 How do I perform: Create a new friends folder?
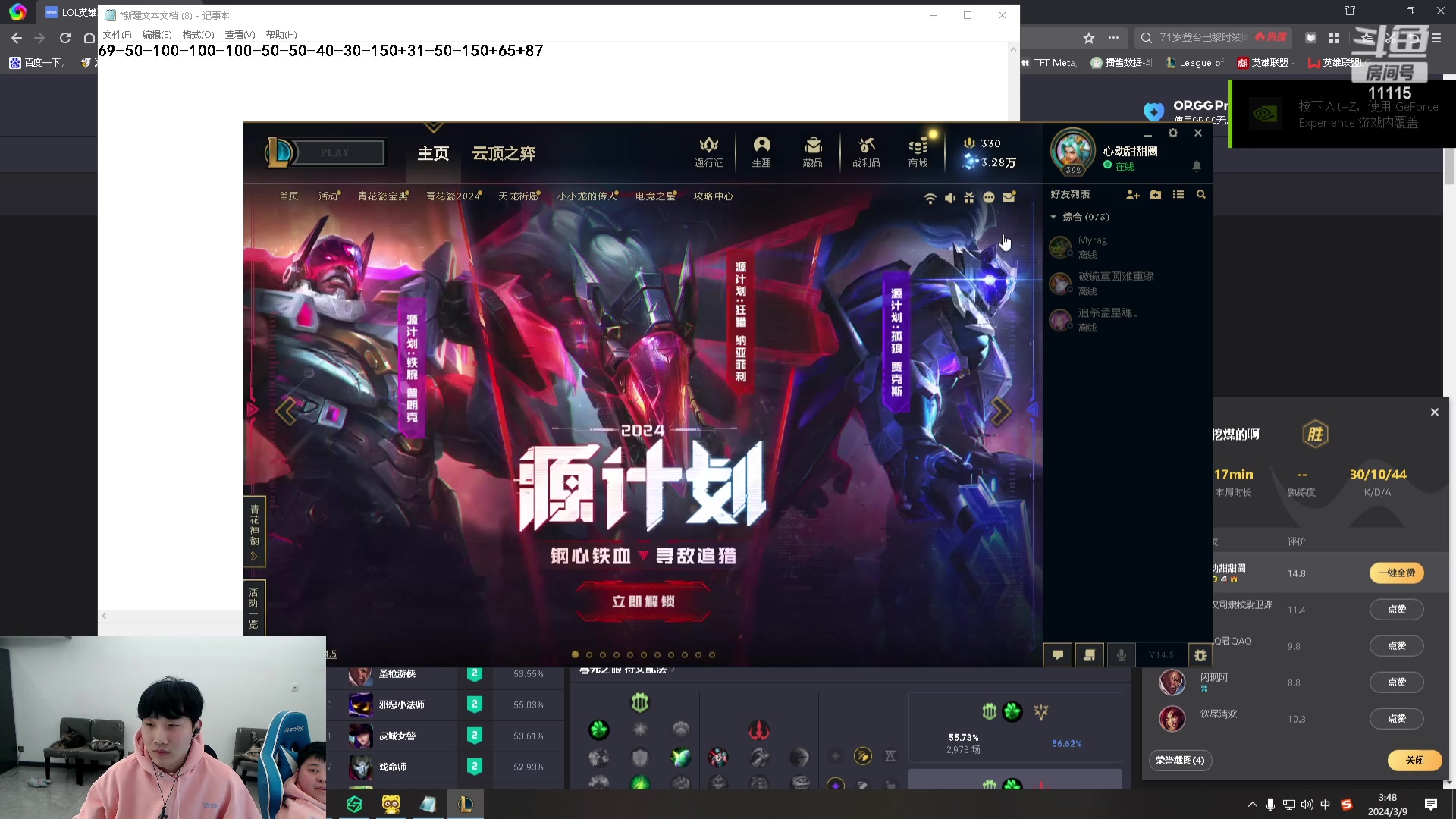1156,195
